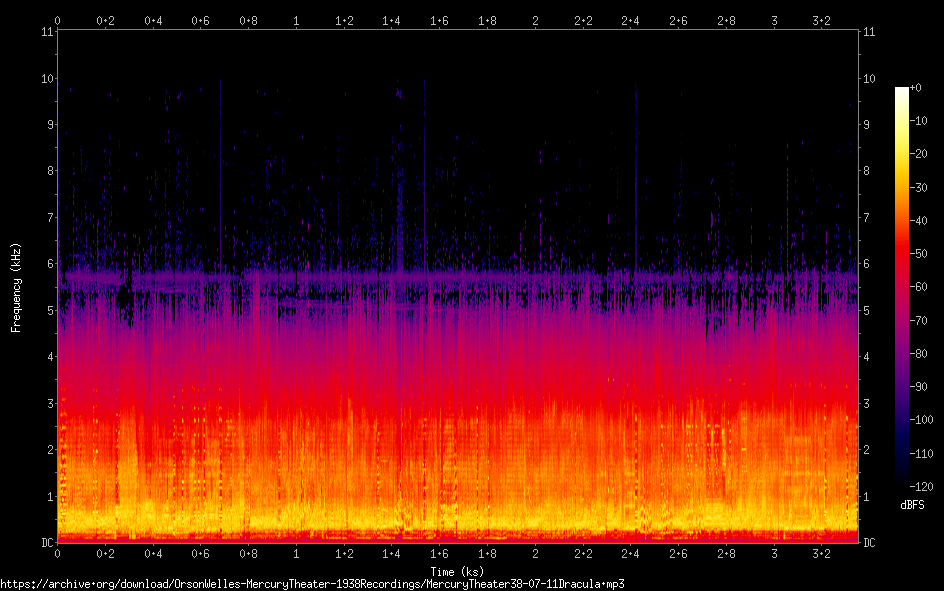Click the "-80" color scale label
Viewport: 944px width, 591px height.
(x=918, y=354)
